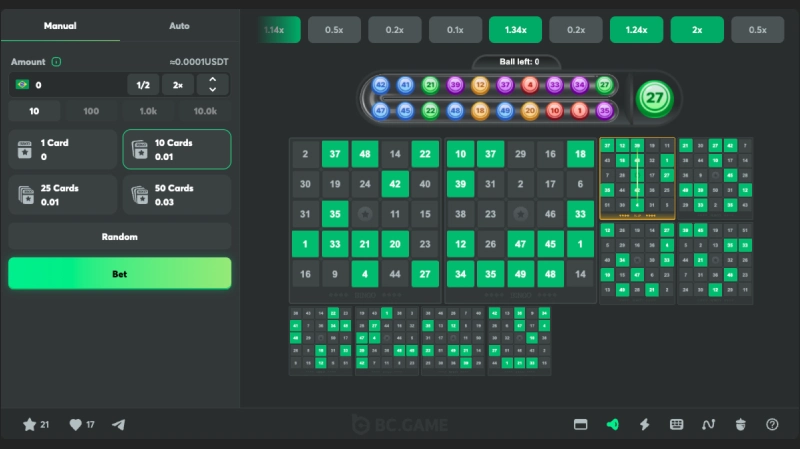
Task: Click the green 2x history result
Action: (697, 30)
